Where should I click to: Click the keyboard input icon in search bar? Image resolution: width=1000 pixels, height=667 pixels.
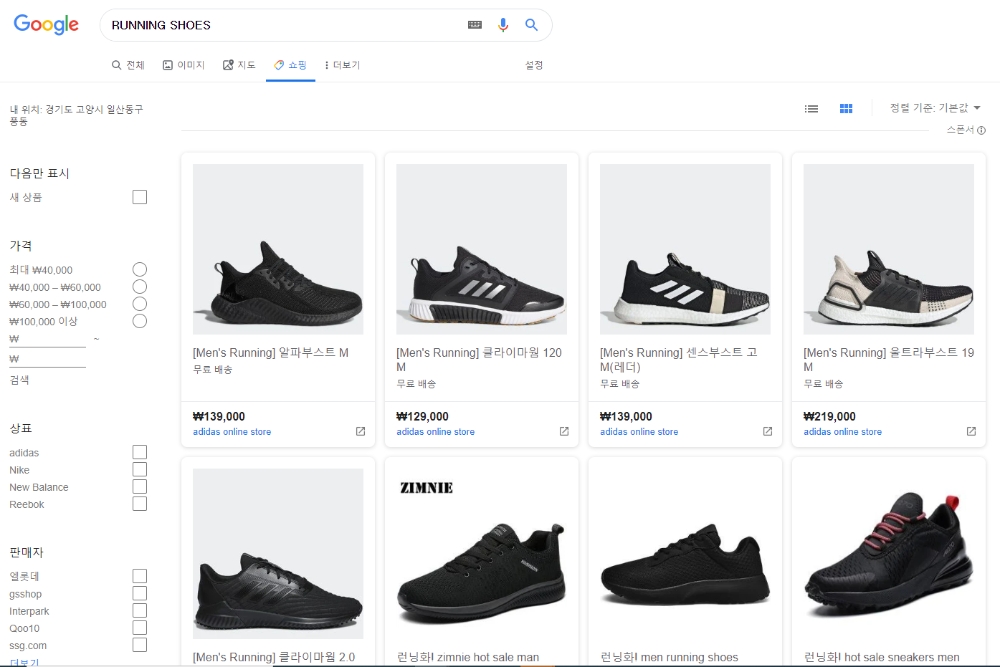pyautogui.click(x=475, y=25)
